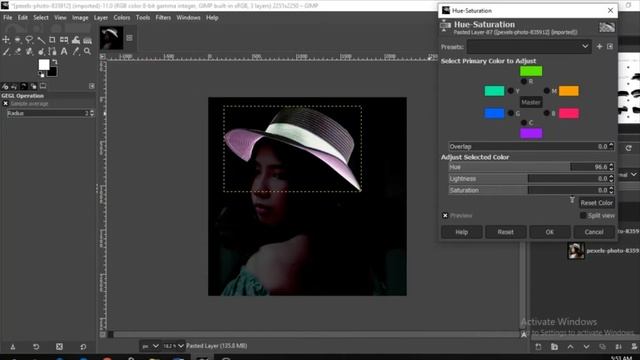640x360 pixels.
Task: Click the Master button
Action: click(x=531, y=102)
